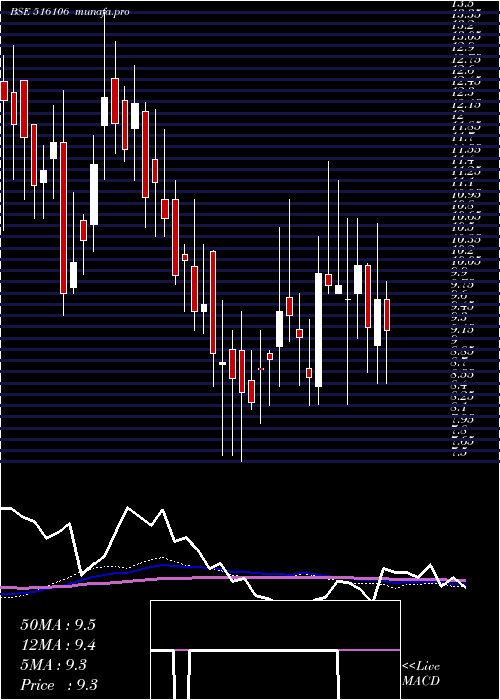Click the 12.15 price axis label
Image resolution: width=500 pixels, height=700 pixels.
click(x=466, y=104)
